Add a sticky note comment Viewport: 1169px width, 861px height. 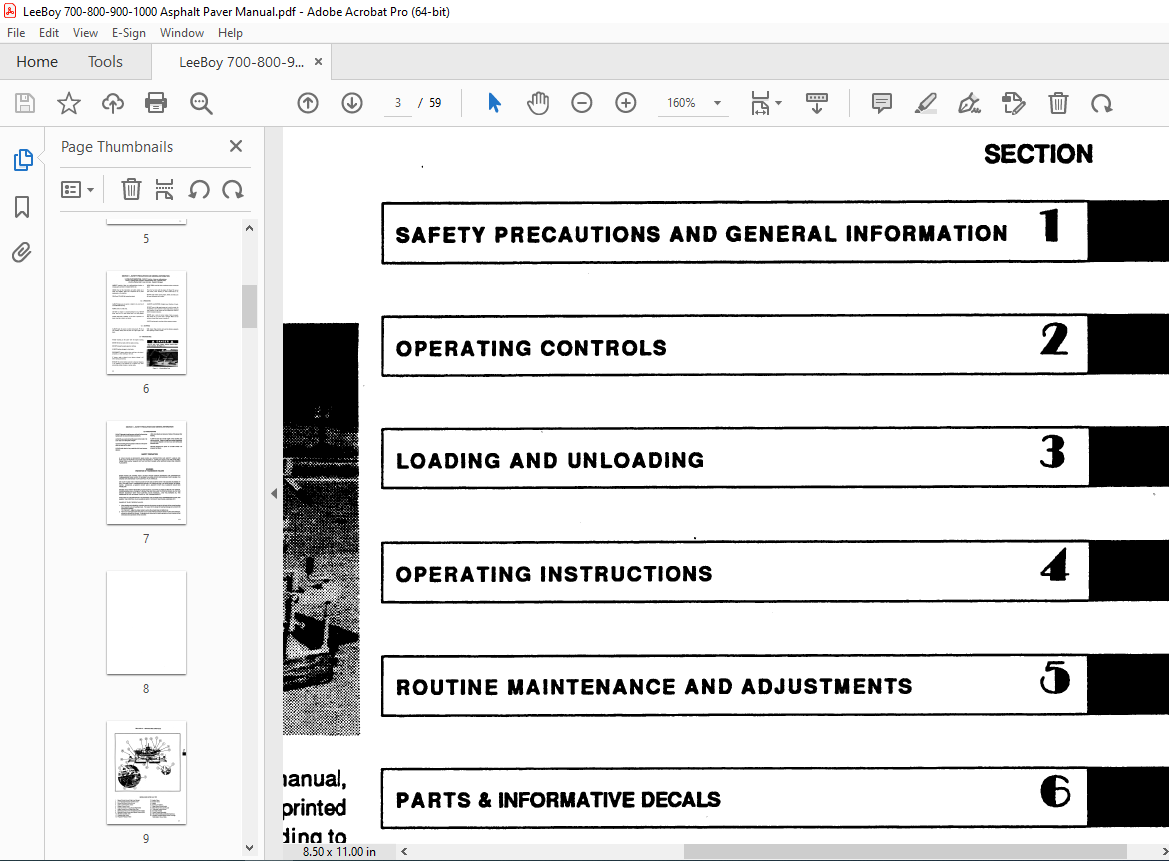[881, 103]
